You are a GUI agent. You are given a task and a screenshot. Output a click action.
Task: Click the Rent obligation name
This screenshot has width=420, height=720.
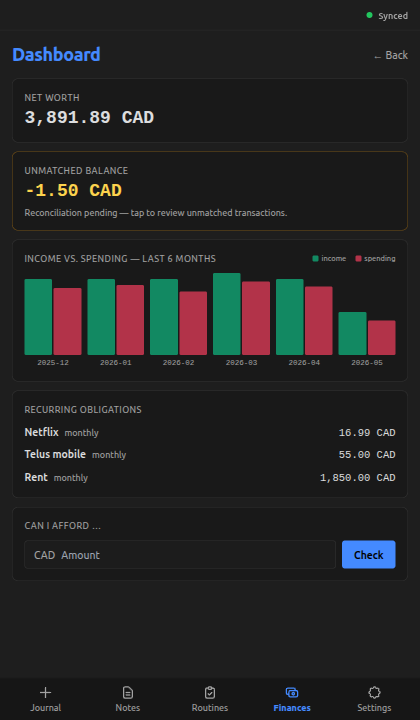36,477
